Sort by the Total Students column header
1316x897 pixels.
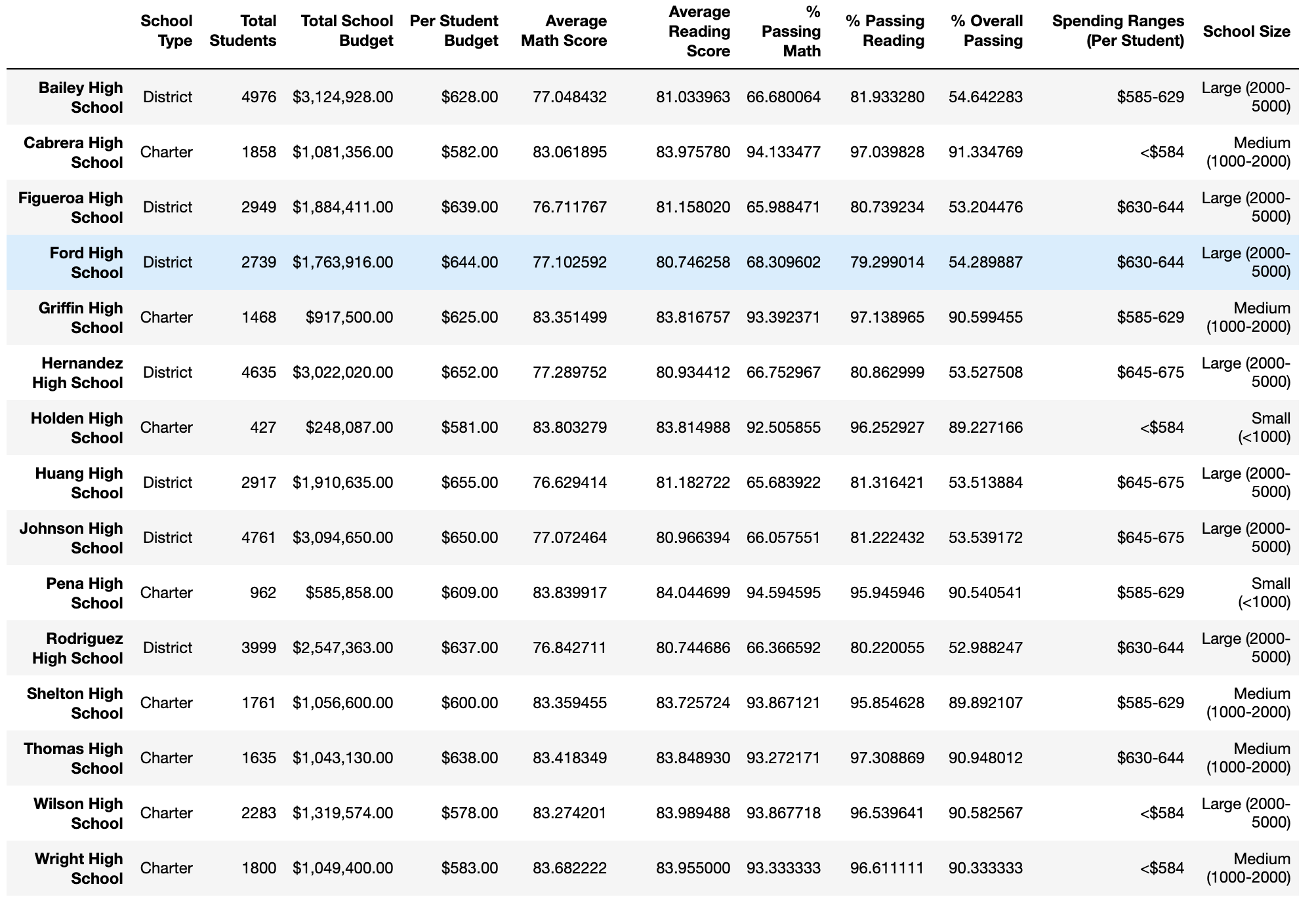coord(244,30)
